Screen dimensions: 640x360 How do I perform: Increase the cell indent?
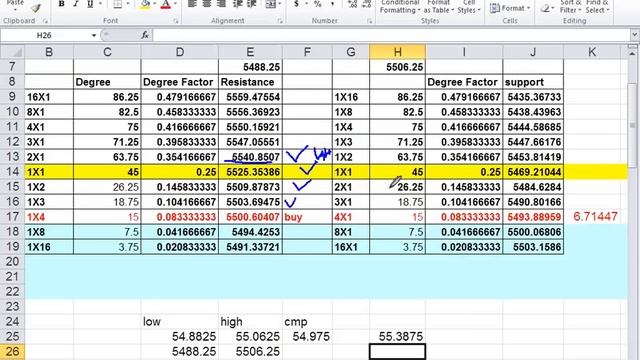[x=252, y=4]
